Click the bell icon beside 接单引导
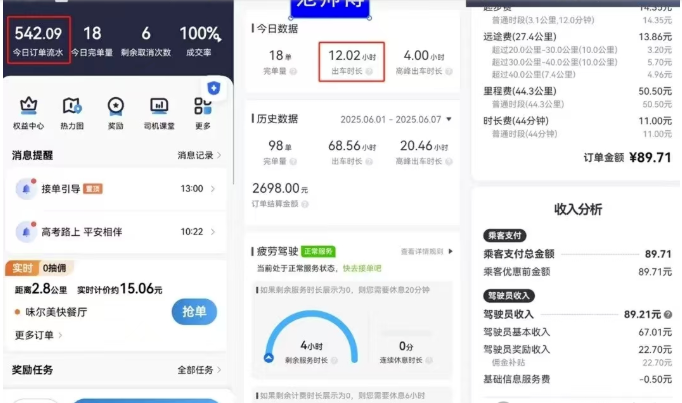This screenshot has width=682, height=403. pyautogui.click(x=25, y=188)
